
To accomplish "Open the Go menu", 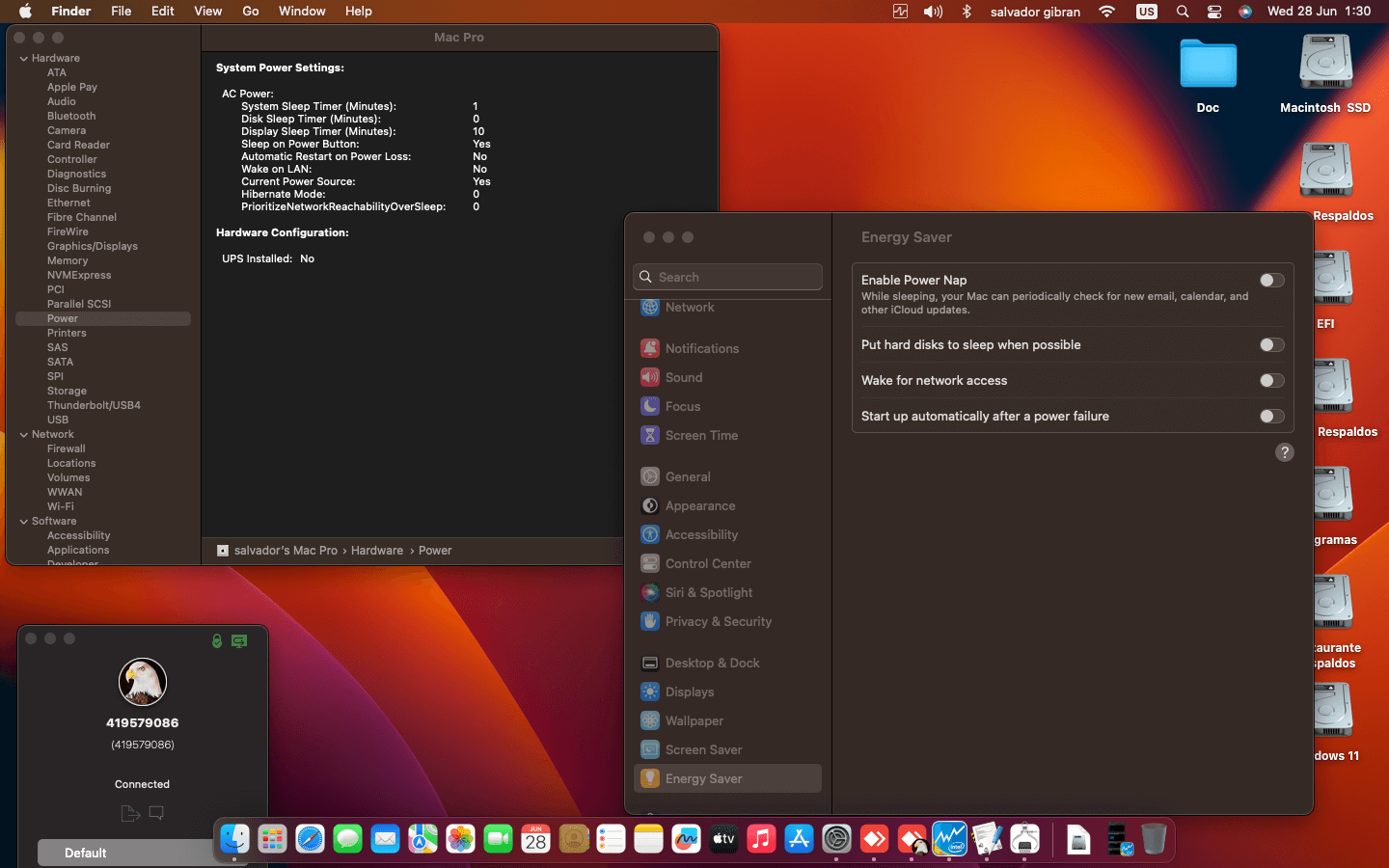I will click(251, 12).
